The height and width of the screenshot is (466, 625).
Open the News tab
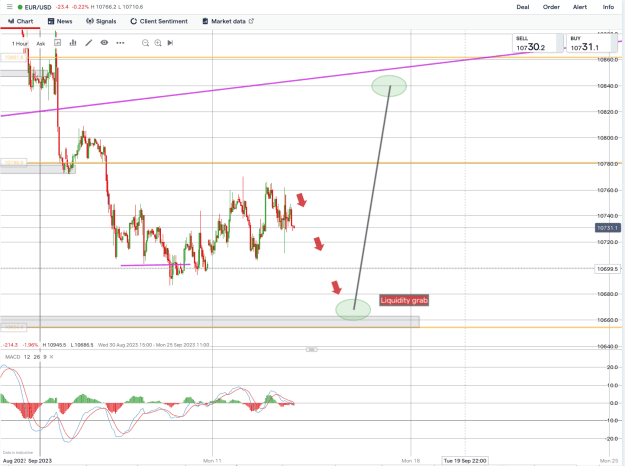point(60,21)
